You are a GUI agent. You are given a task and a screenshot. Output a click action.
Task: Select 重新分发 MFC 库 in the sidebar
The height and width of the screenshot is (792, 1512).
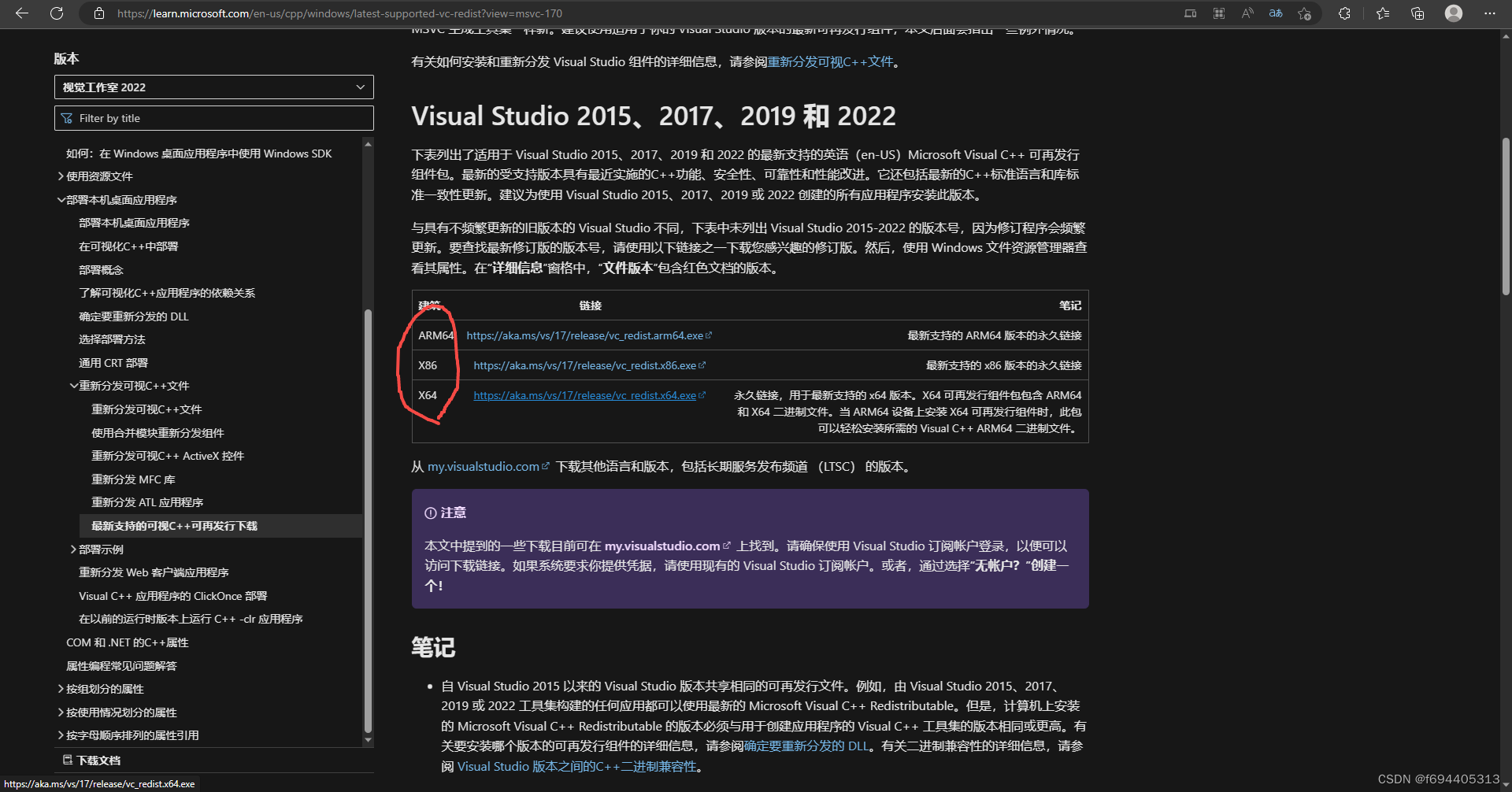click(133, 479)
